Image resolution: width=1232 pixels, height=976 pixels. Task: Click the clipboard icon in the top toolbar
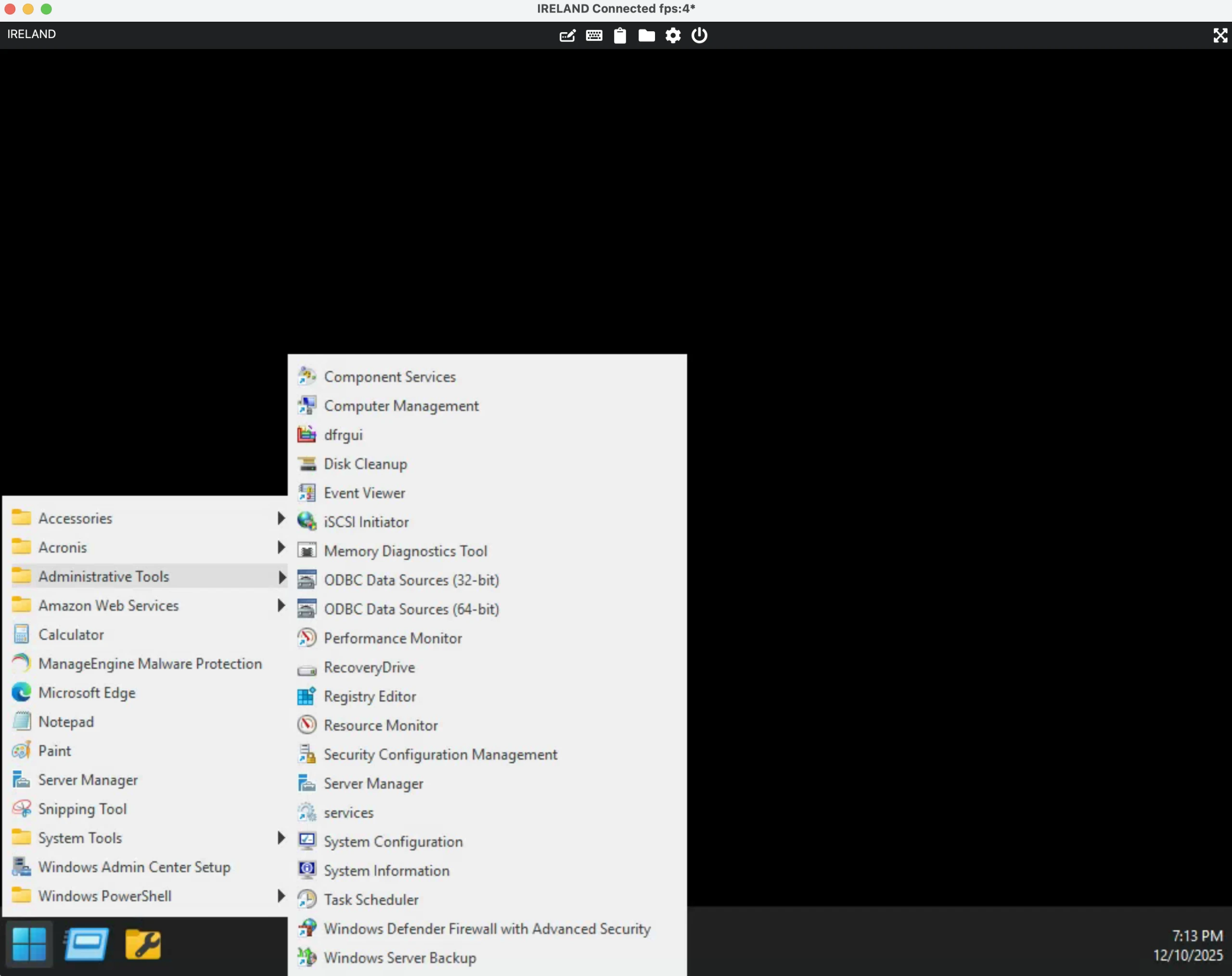click(620, 36)
